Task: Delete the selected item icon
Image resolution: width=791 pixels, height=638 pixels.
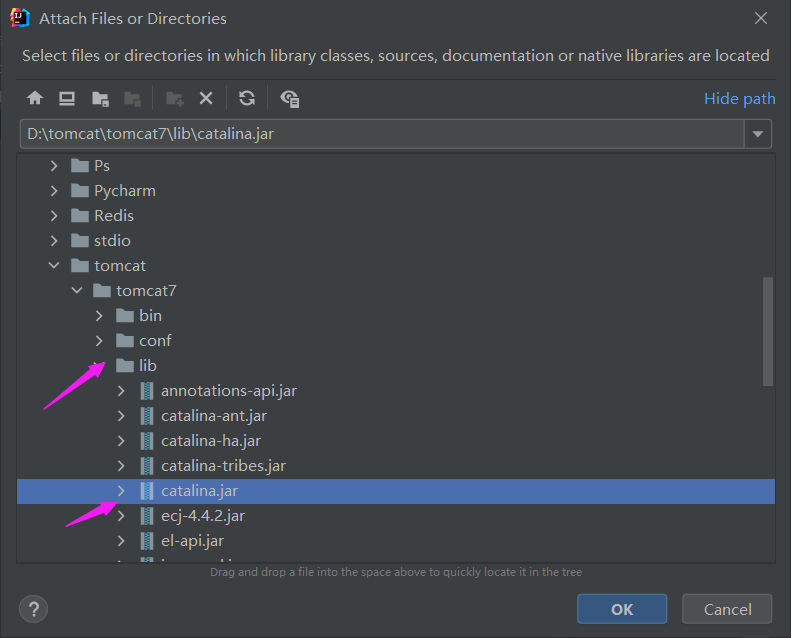Action: [x=206, y=98]
